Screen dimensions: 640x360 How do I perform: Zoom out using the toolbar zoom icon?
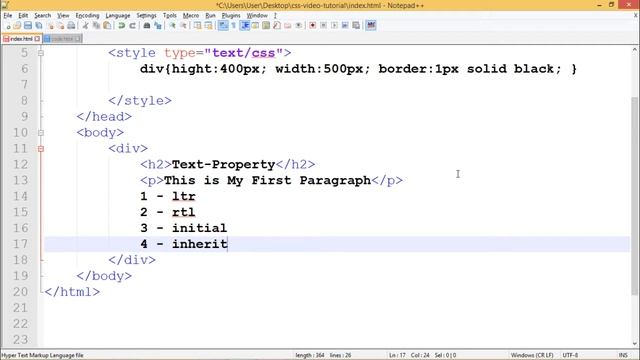click(183, 25)
